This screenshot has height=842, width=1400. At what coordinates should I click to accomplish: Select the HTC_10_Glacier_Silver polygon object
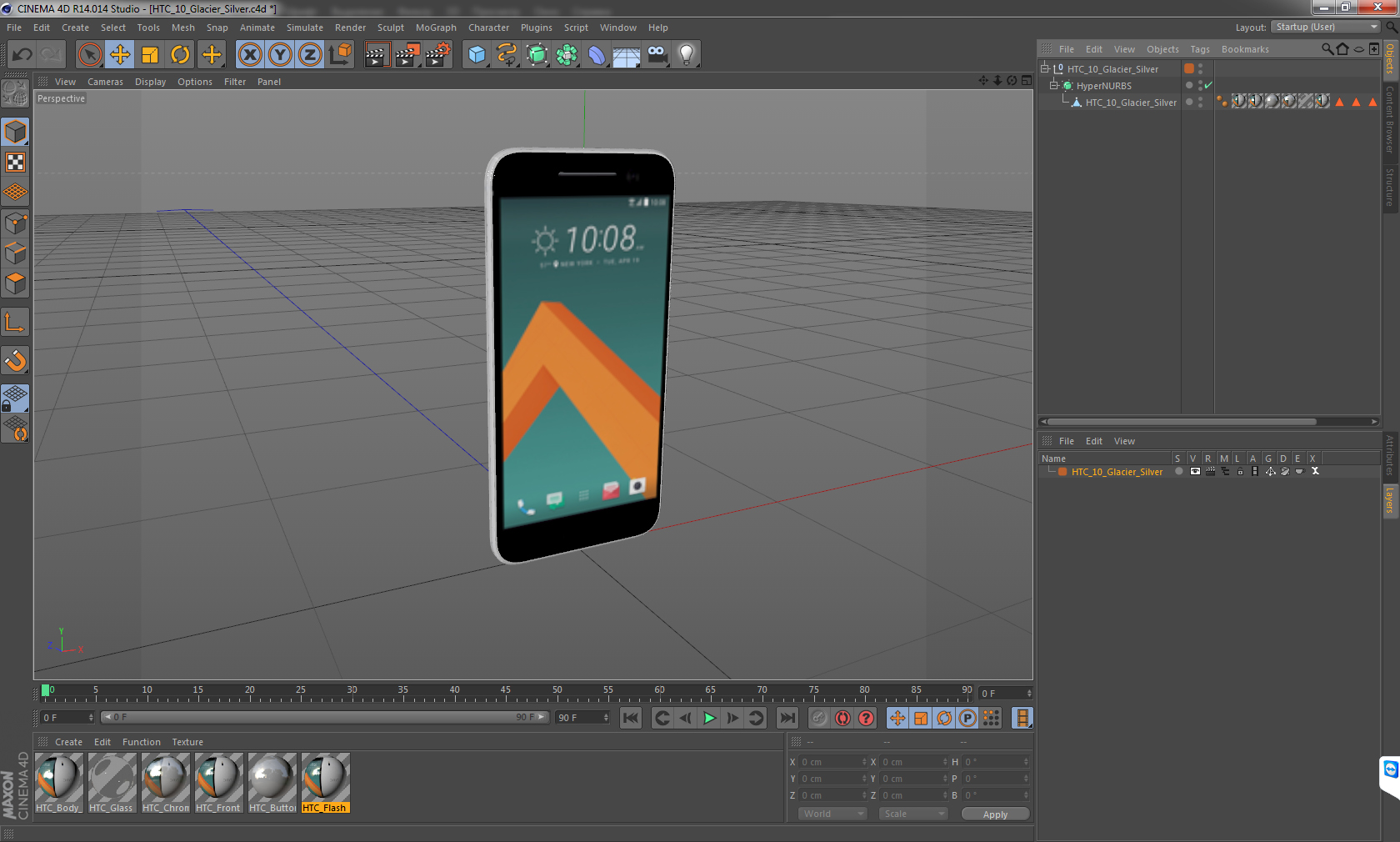coord(1131,103)
